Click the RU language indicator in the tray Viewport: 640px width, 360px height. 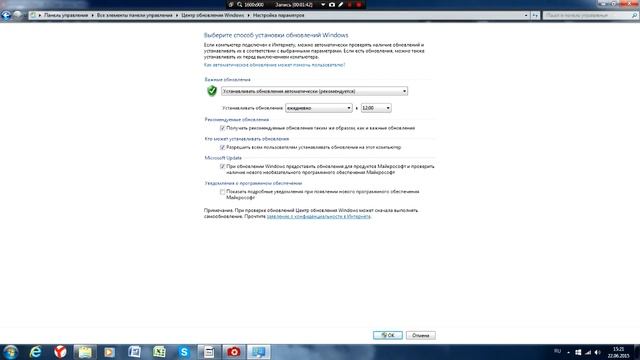[x=558, y=351]
